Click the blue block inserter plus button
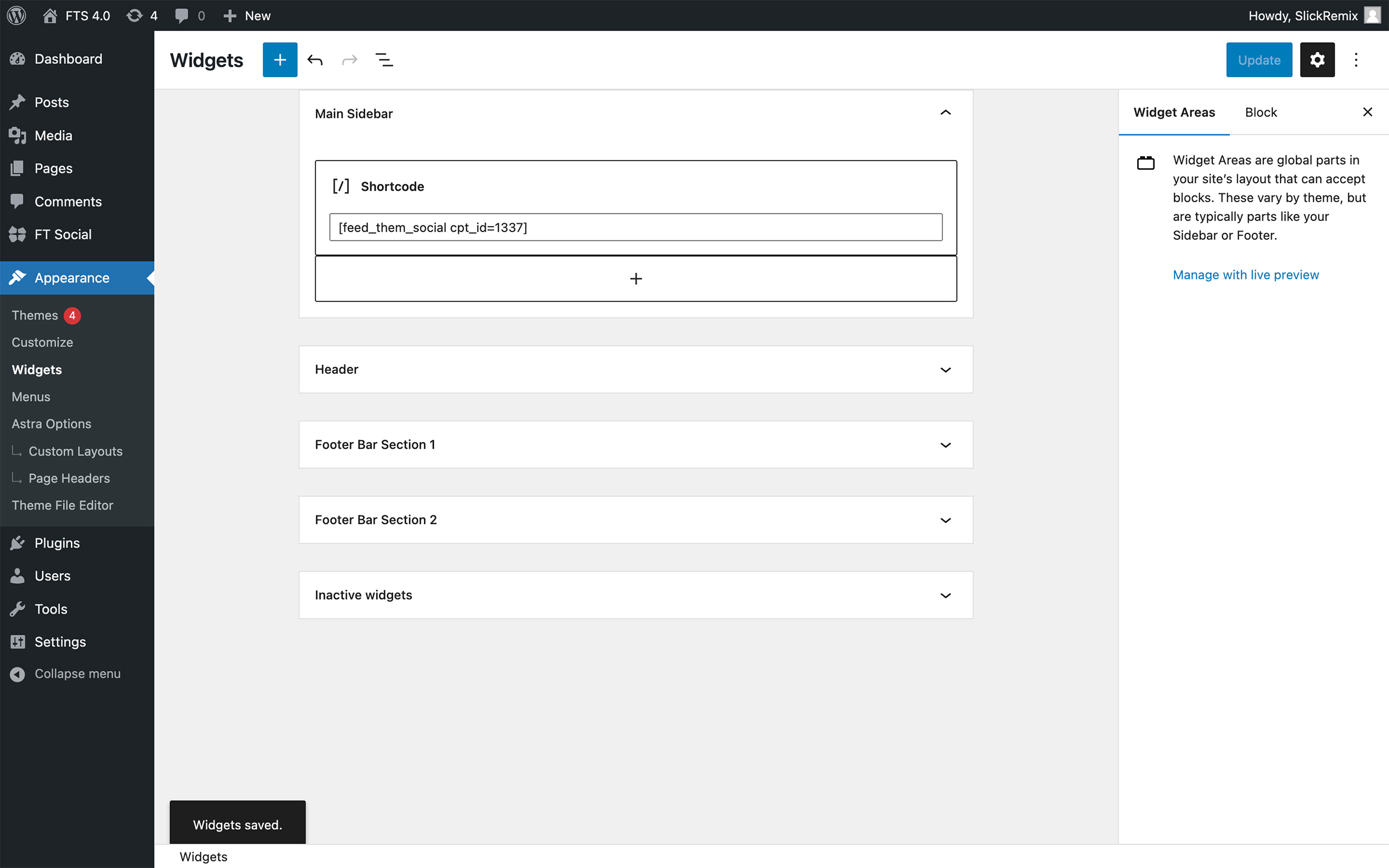 280,60
